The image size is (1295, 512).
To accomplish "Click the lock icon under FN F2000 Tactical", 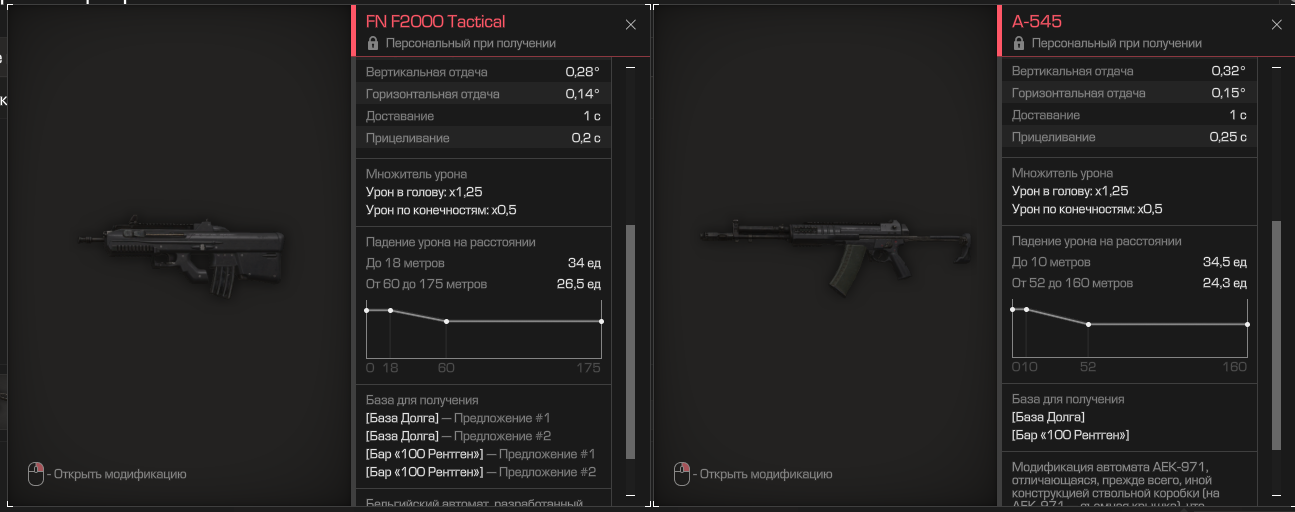I will coord(373,43).
